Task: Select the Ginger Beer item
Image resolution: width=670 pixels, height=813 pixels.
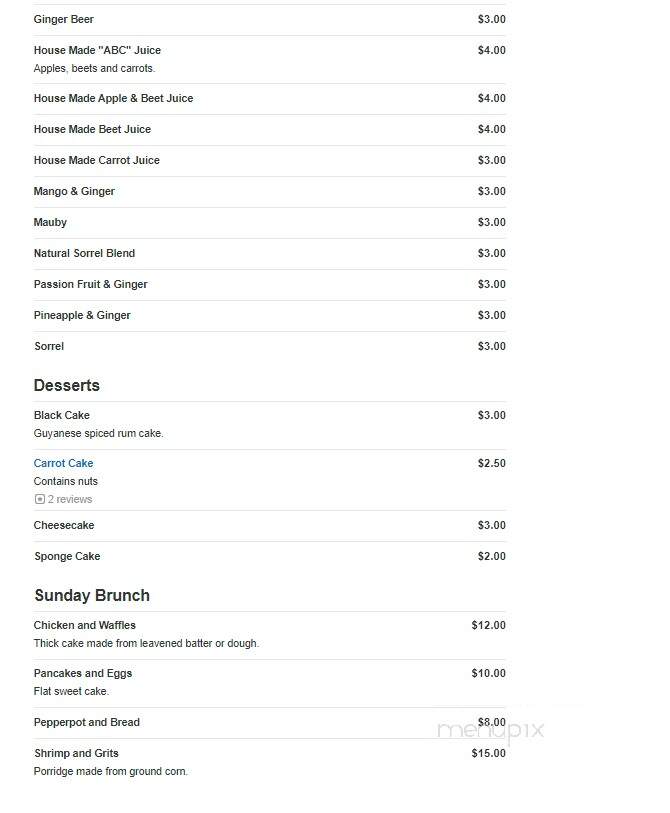Action: pos(64,19)
